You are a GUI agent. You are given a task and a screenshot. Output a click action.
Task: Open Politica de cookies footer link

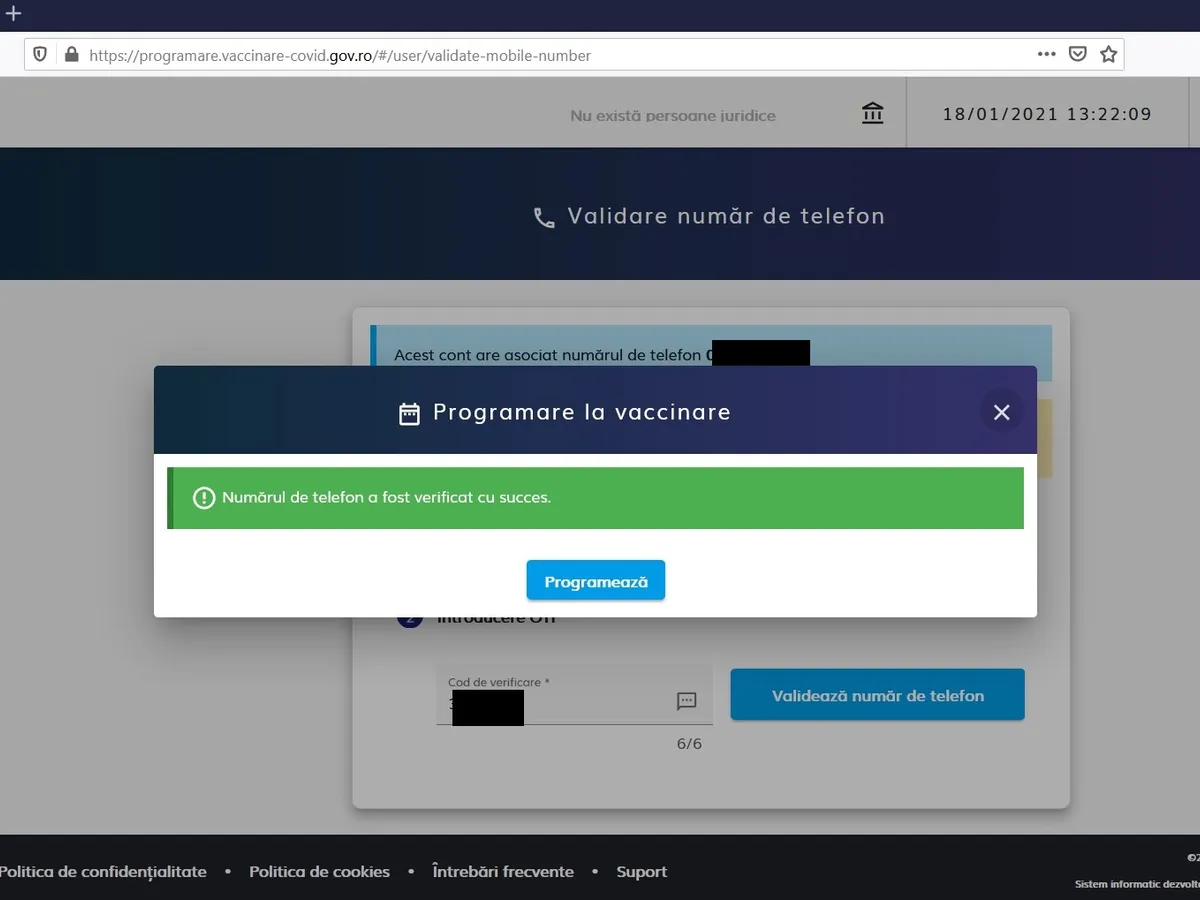pyautogui.click(x=319, y=872)
